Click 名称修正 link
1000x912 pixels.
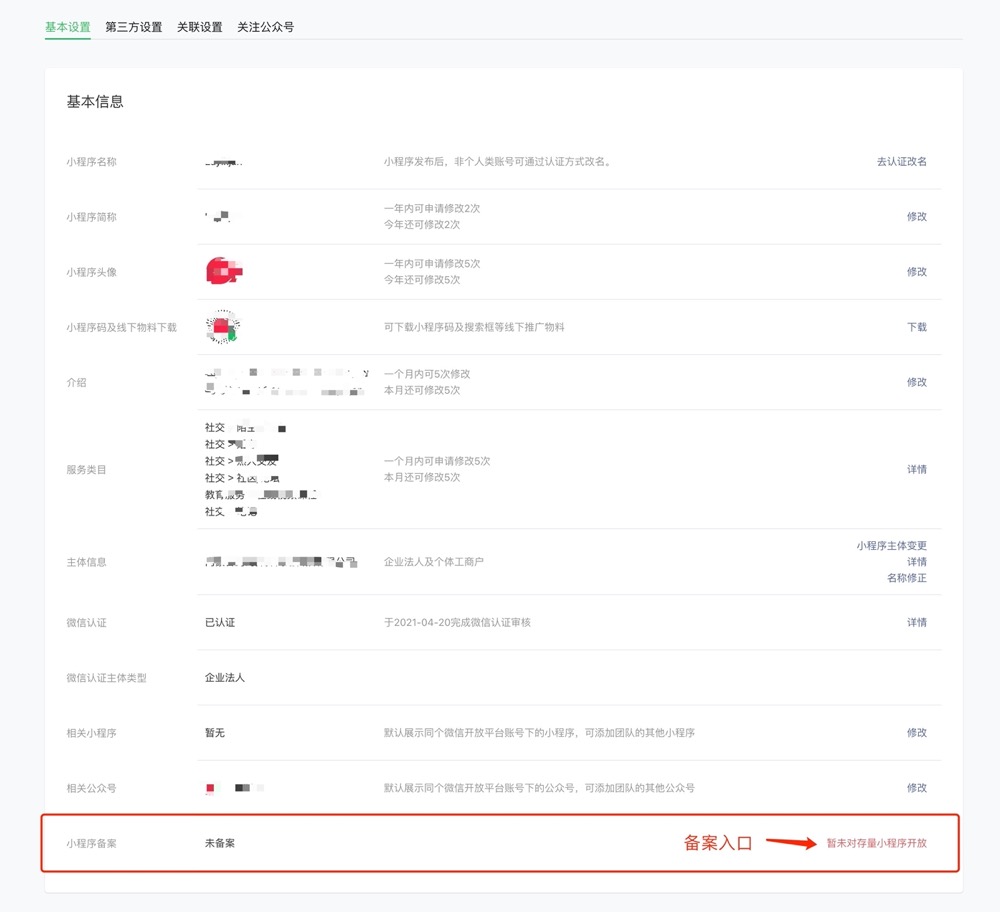point(906,578)
